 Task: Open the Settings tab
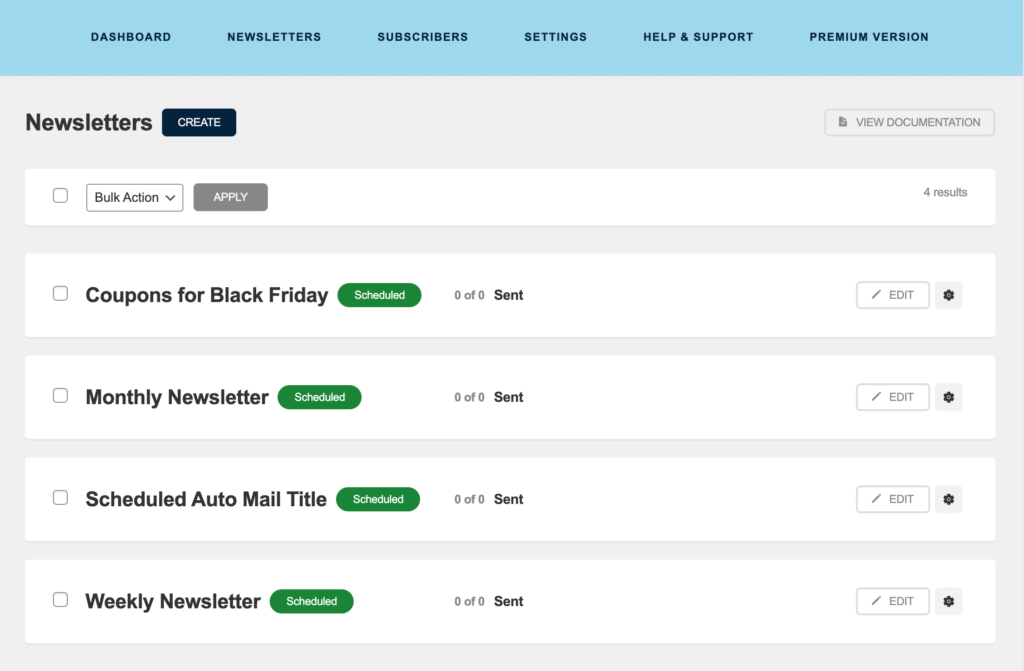556,37
